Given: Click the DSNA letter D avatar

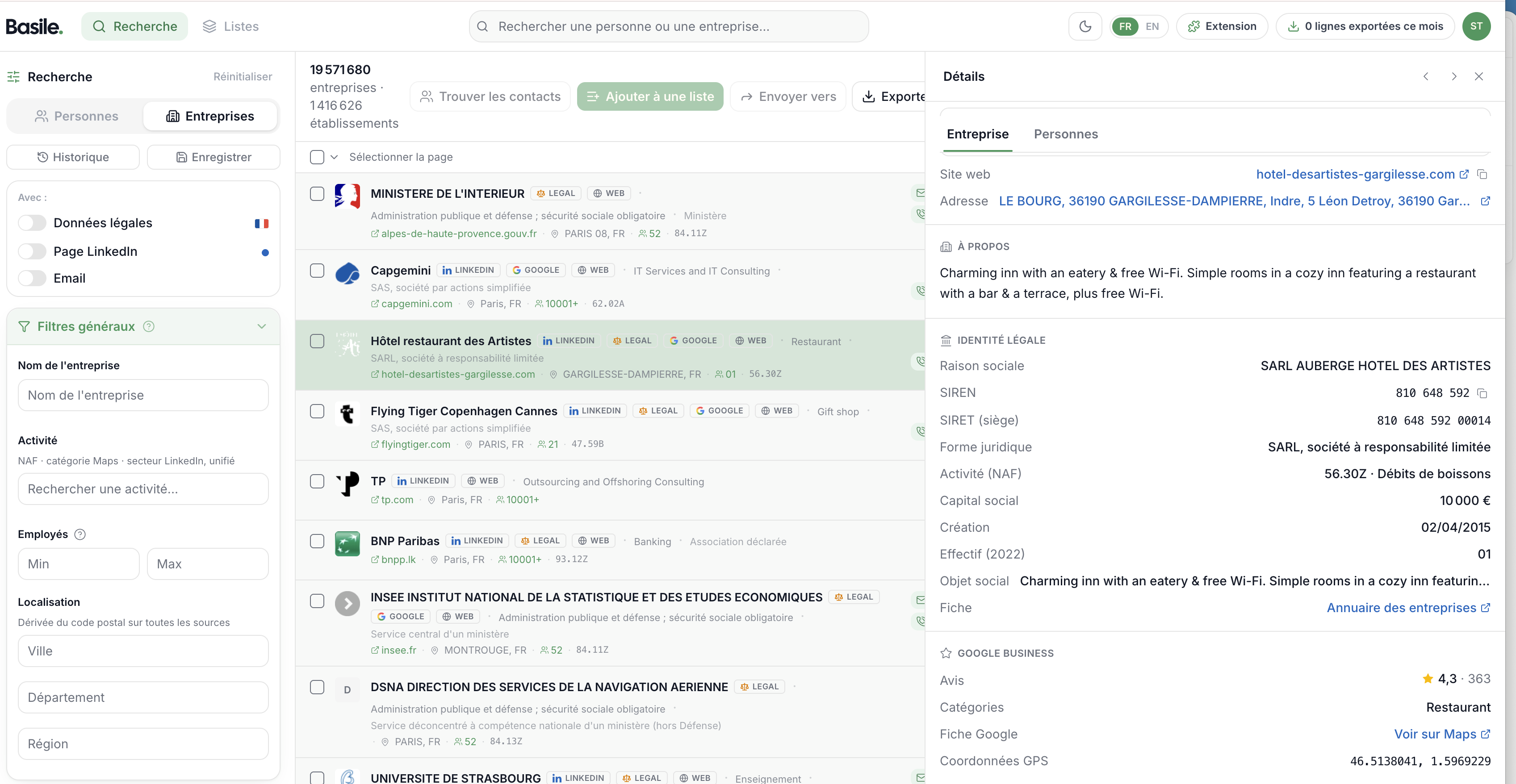Looking at the screenshot, I should (x=347, y=690).
